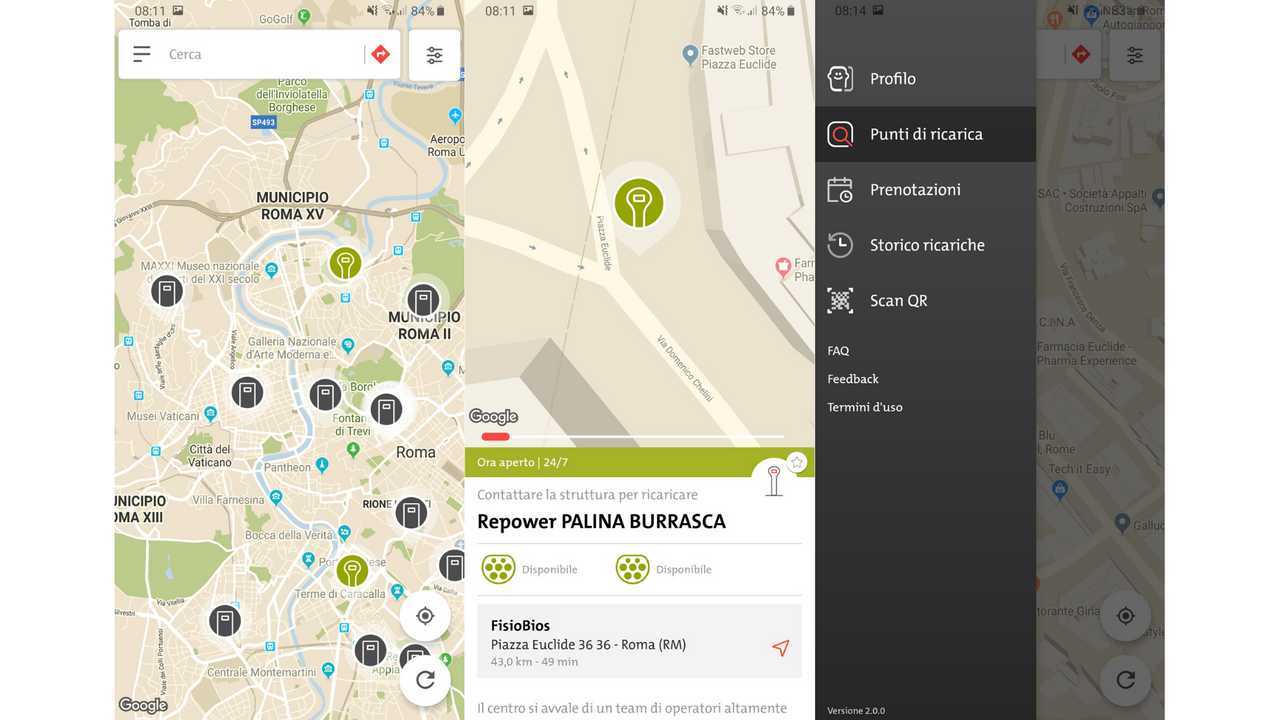Open the Feedback link
The image size is (1280, 720).
[853, 379]
